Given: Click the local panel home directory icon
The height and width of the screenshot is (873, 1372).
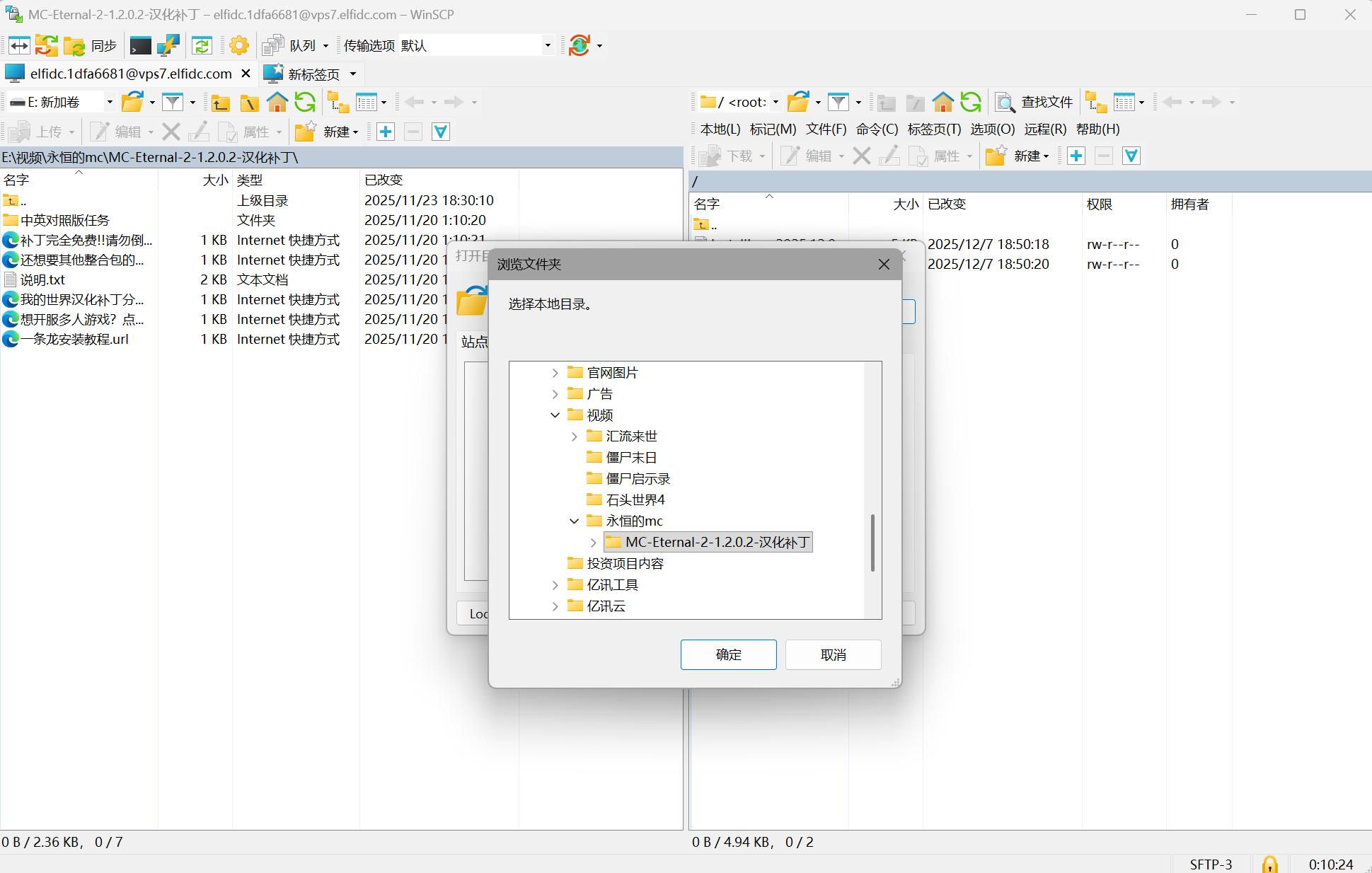Looking at the screenshot, I should click(x=277, y=103).
